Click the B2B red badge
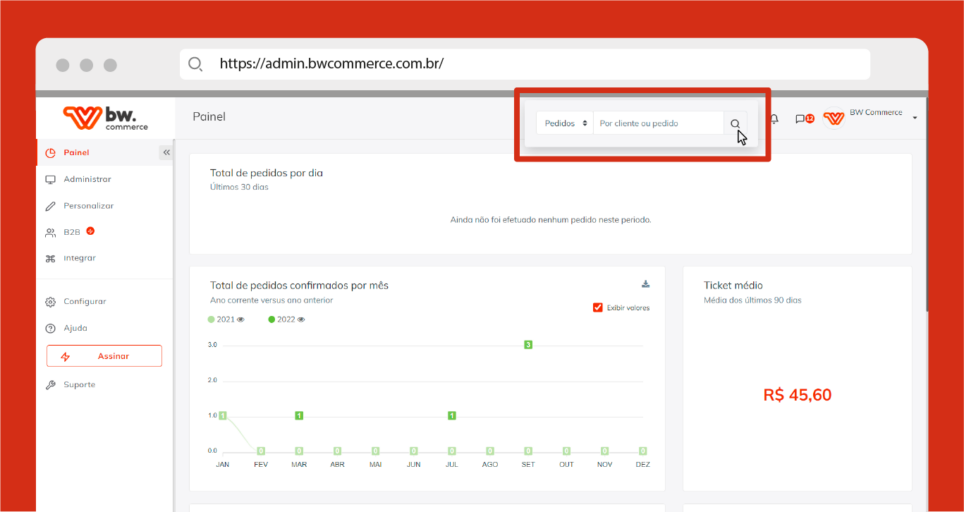964x512 pixels. [x=90, y=231]
